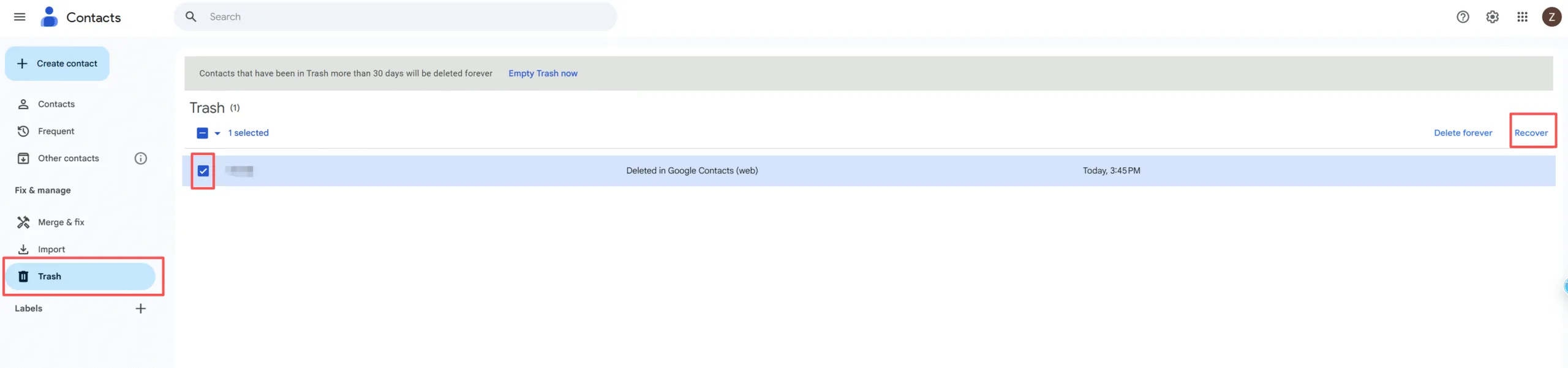Click the trash can icon in sidebar
This screenshot has width=1568, height=368.
pyautogui.click(x=23, y=277)
